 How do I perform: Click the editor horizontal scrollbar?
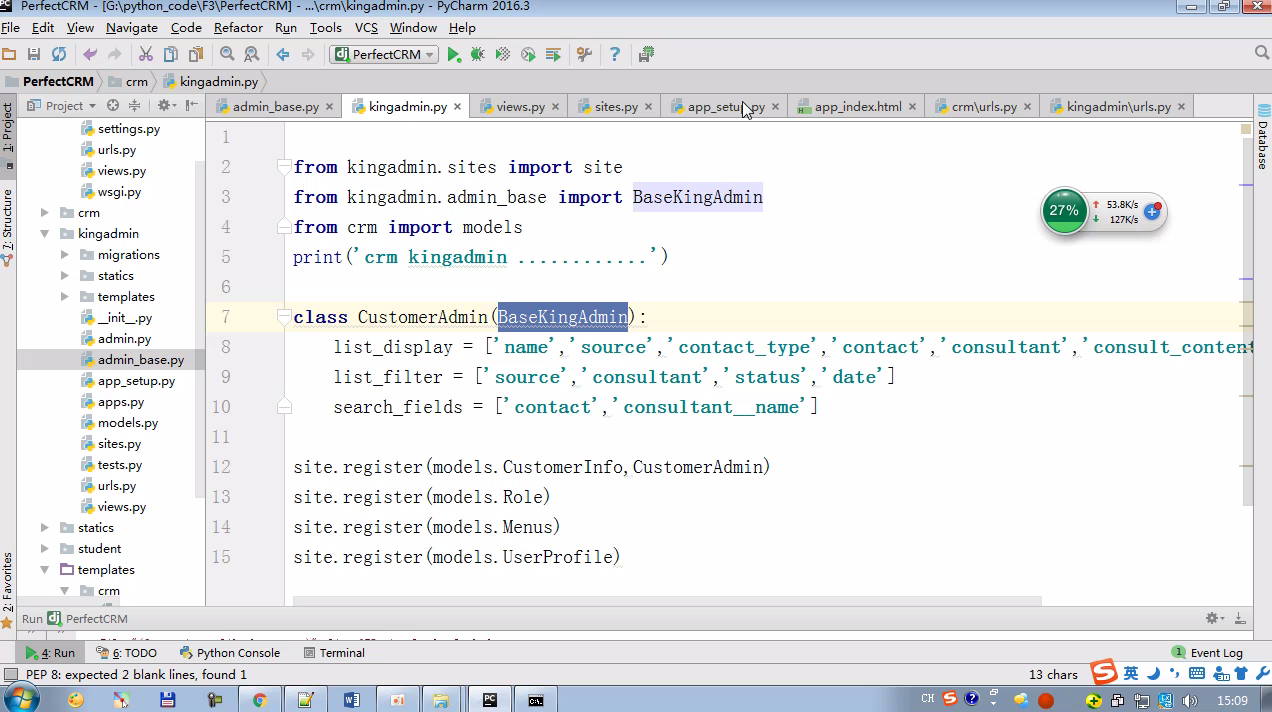click(667, 601)
